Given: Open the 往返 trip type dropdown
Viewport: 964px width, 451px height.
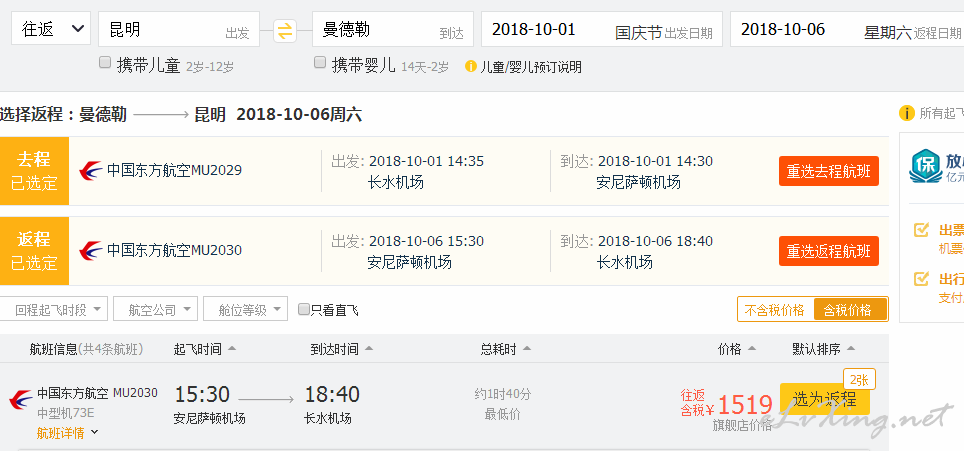Looking at the screenshot, I should 51,28.
